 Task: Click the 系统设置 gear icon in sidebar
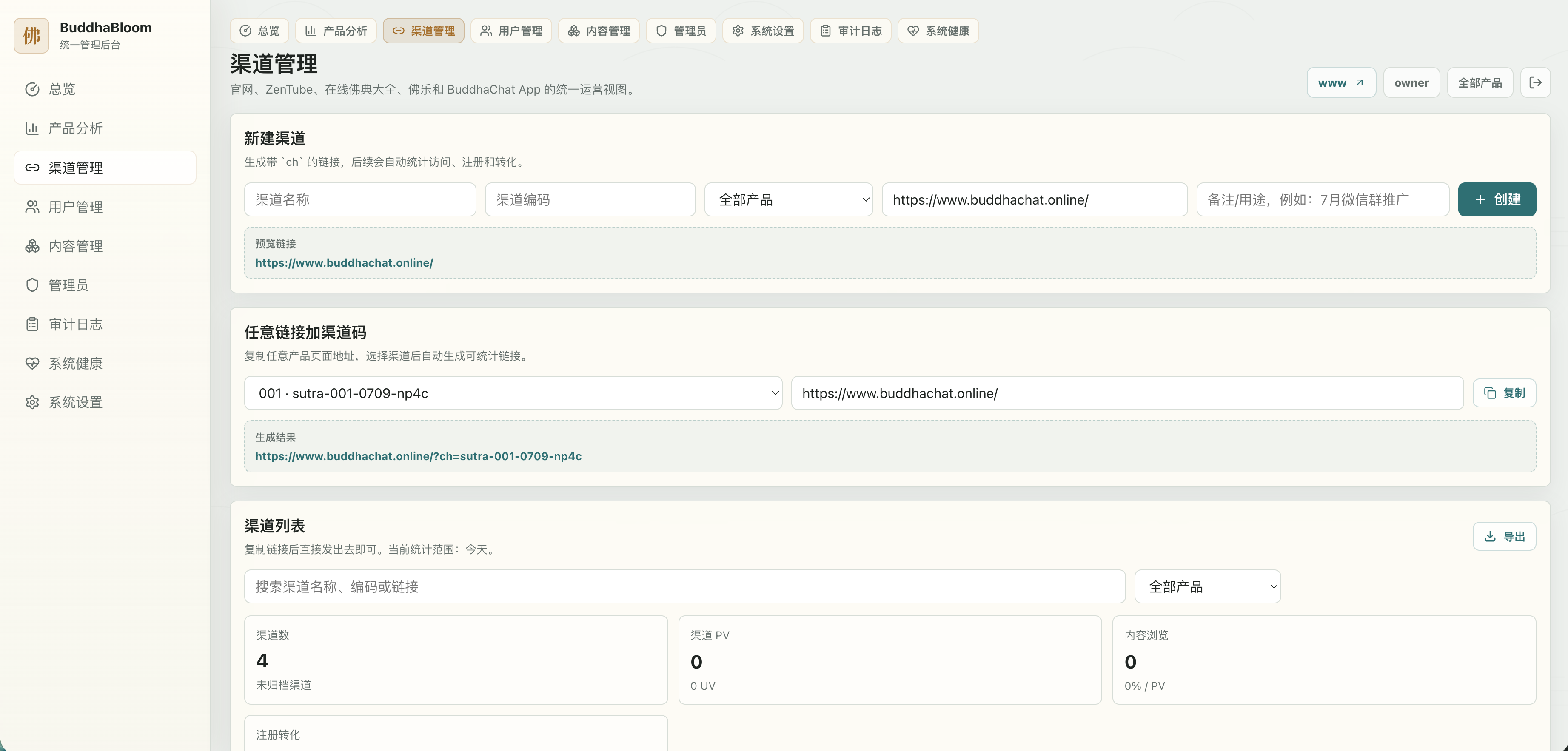[x=32, y=402]
